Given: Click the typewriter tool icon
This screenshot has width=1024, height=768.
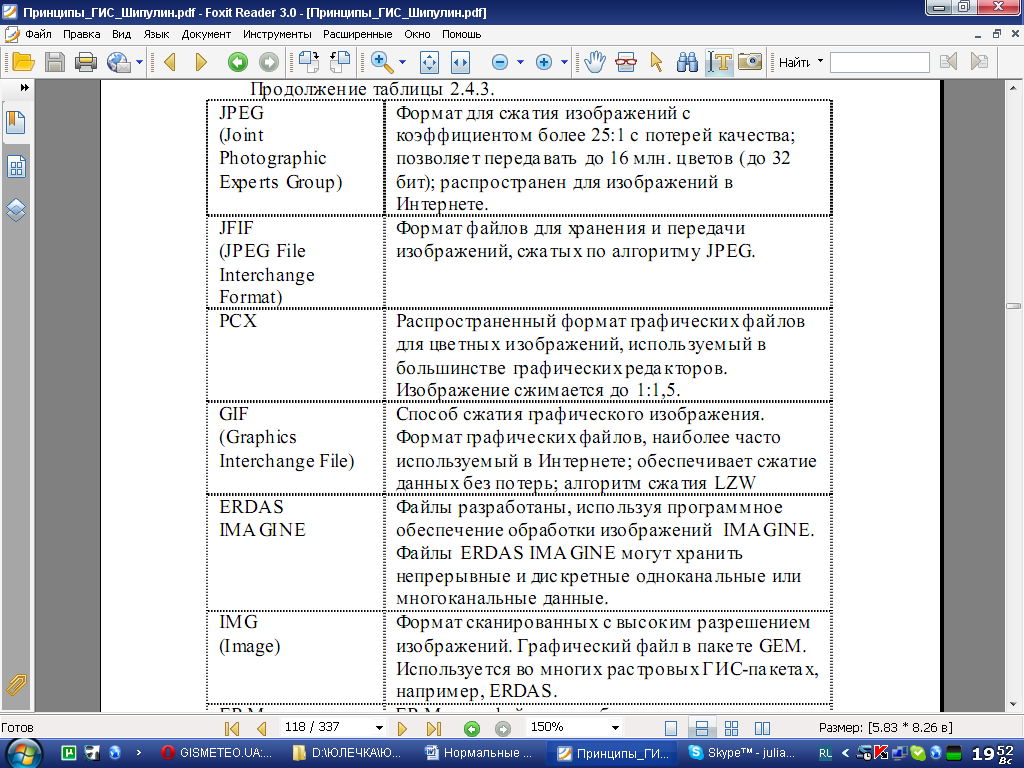Looking at the screenshot, I should click(626, 62).
